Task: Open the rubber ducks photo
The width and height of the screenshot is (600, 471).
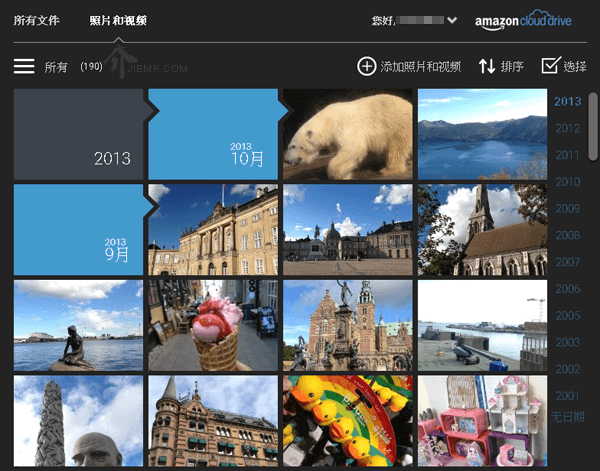Action: [348, 421]
